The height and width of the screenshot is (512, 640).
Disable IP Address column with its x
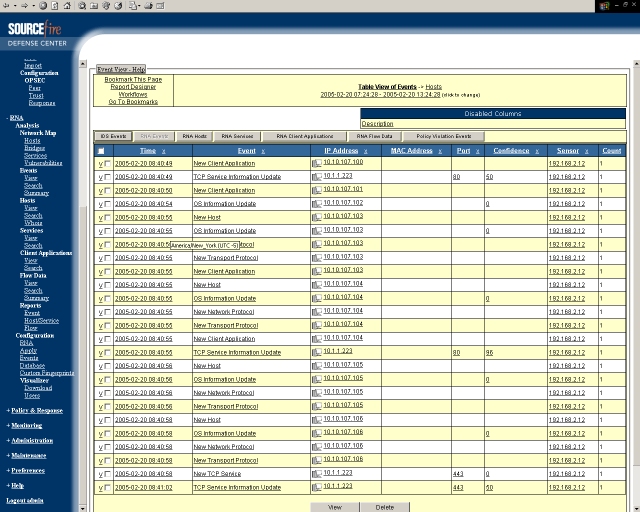[366, 151]
